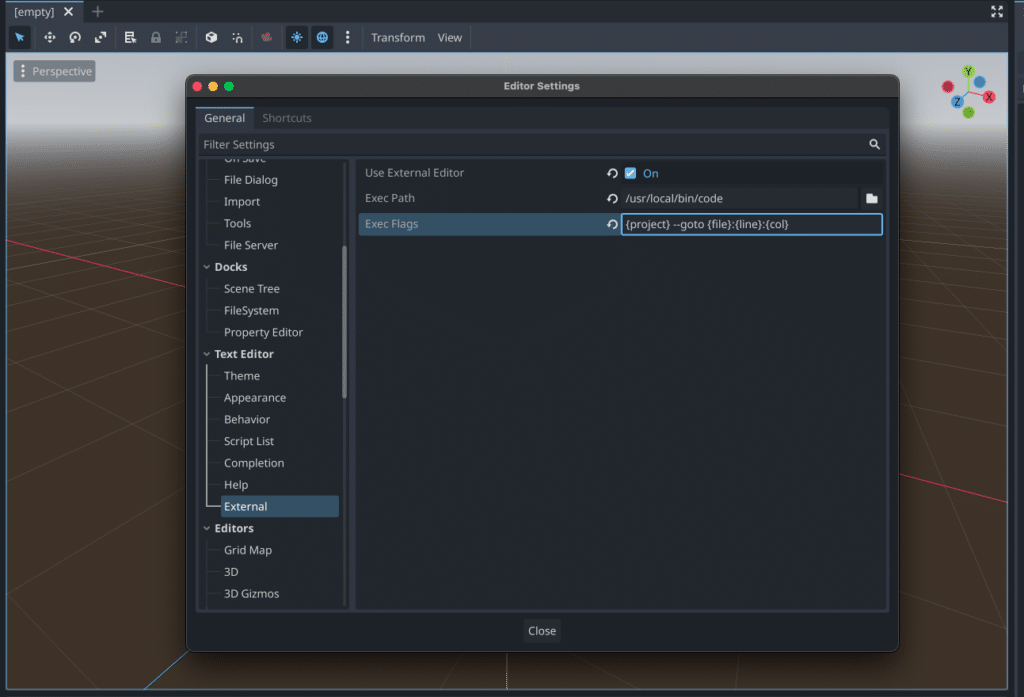Toggle preview environment globe icon
Screen dimensions: 1024x697
[x=321, y=37]
